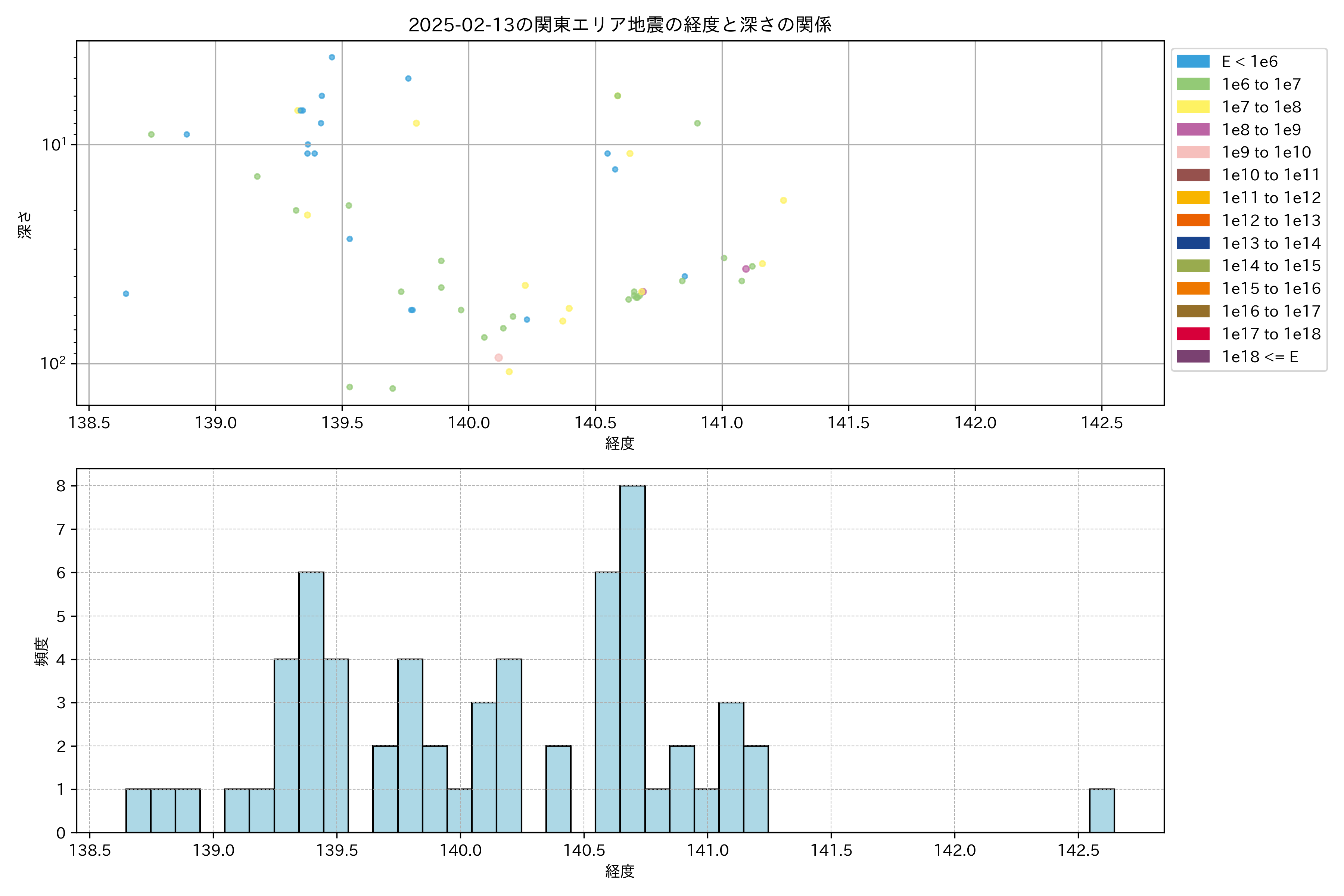Click the leftmost blue scatter point near 138.65
The height and width of the screenshot is (896, 1344).
(126, 294)
